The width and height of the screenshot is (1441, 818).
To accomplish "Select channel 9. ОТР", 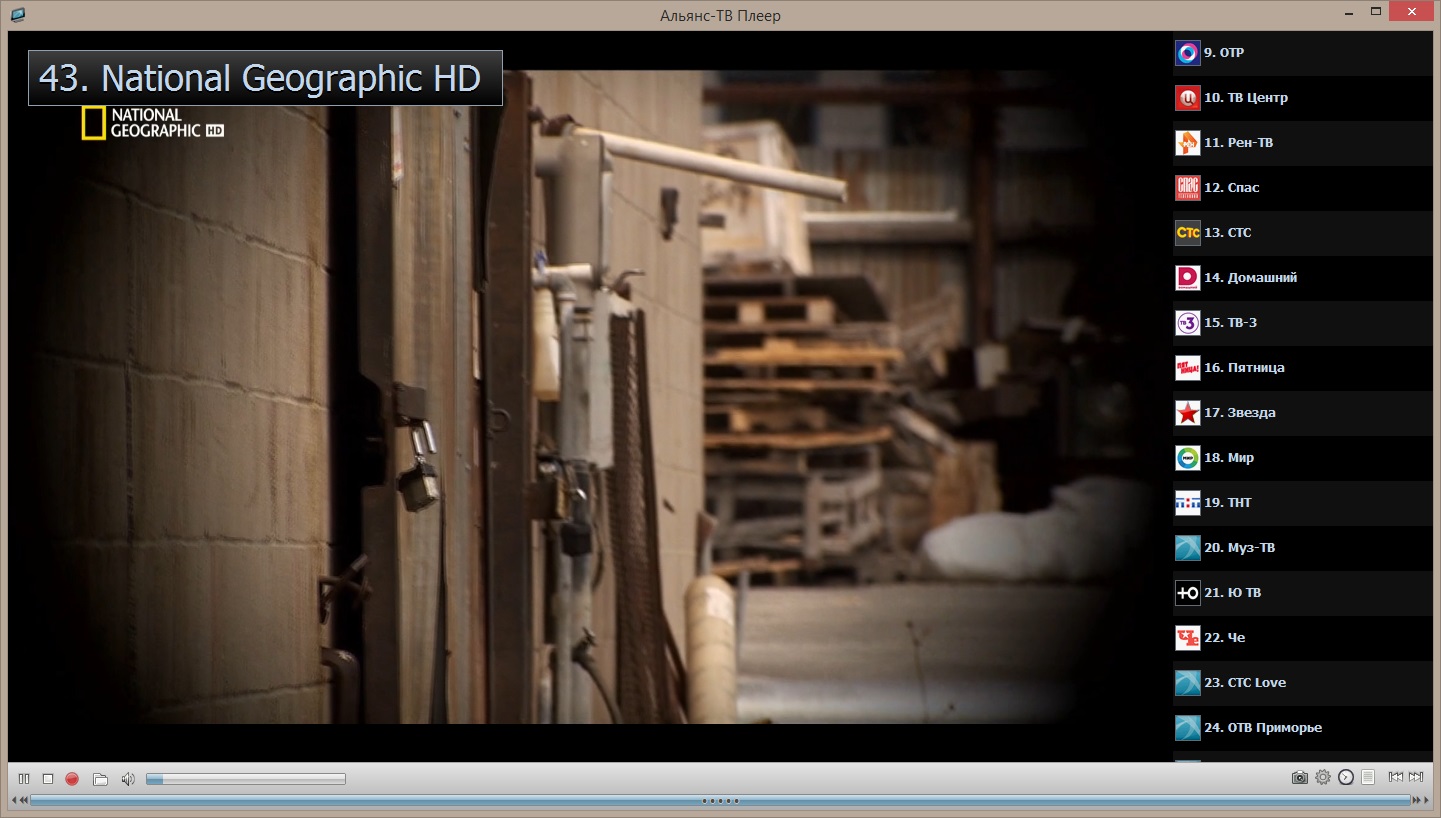I will 1303,53.
